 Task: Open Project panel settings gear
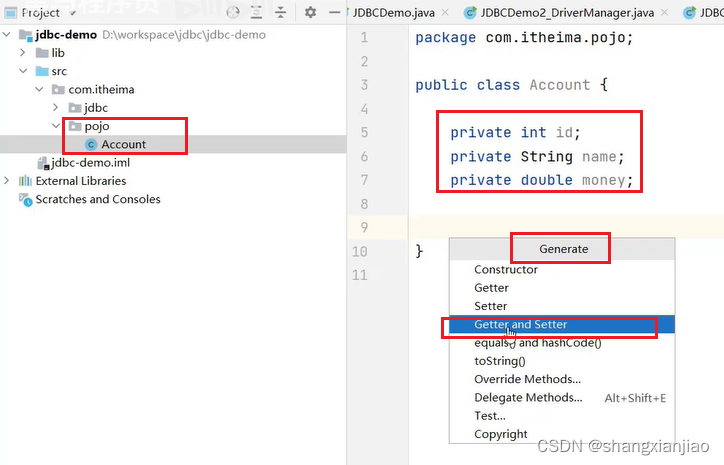click(x=310, y=12)
